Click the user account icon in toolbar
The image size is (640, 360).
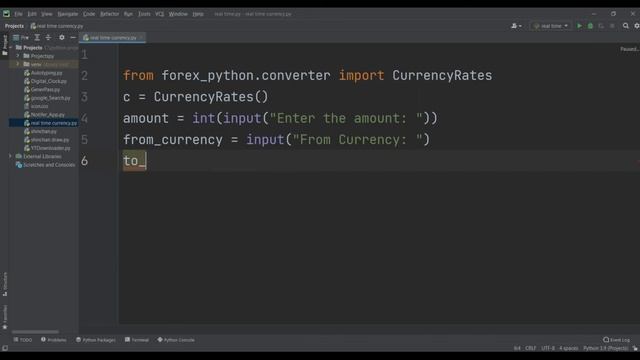[516, 26]
